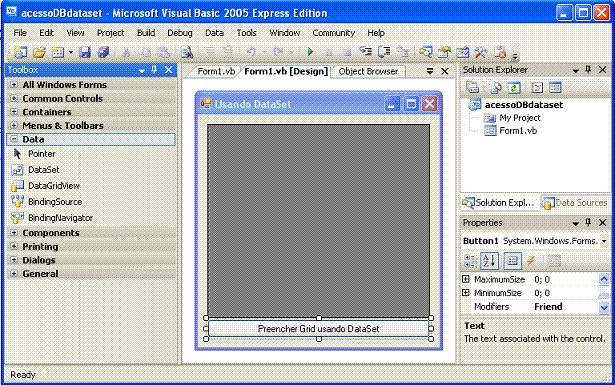
Task: Open the Build menu
Action: coord(146,33)
